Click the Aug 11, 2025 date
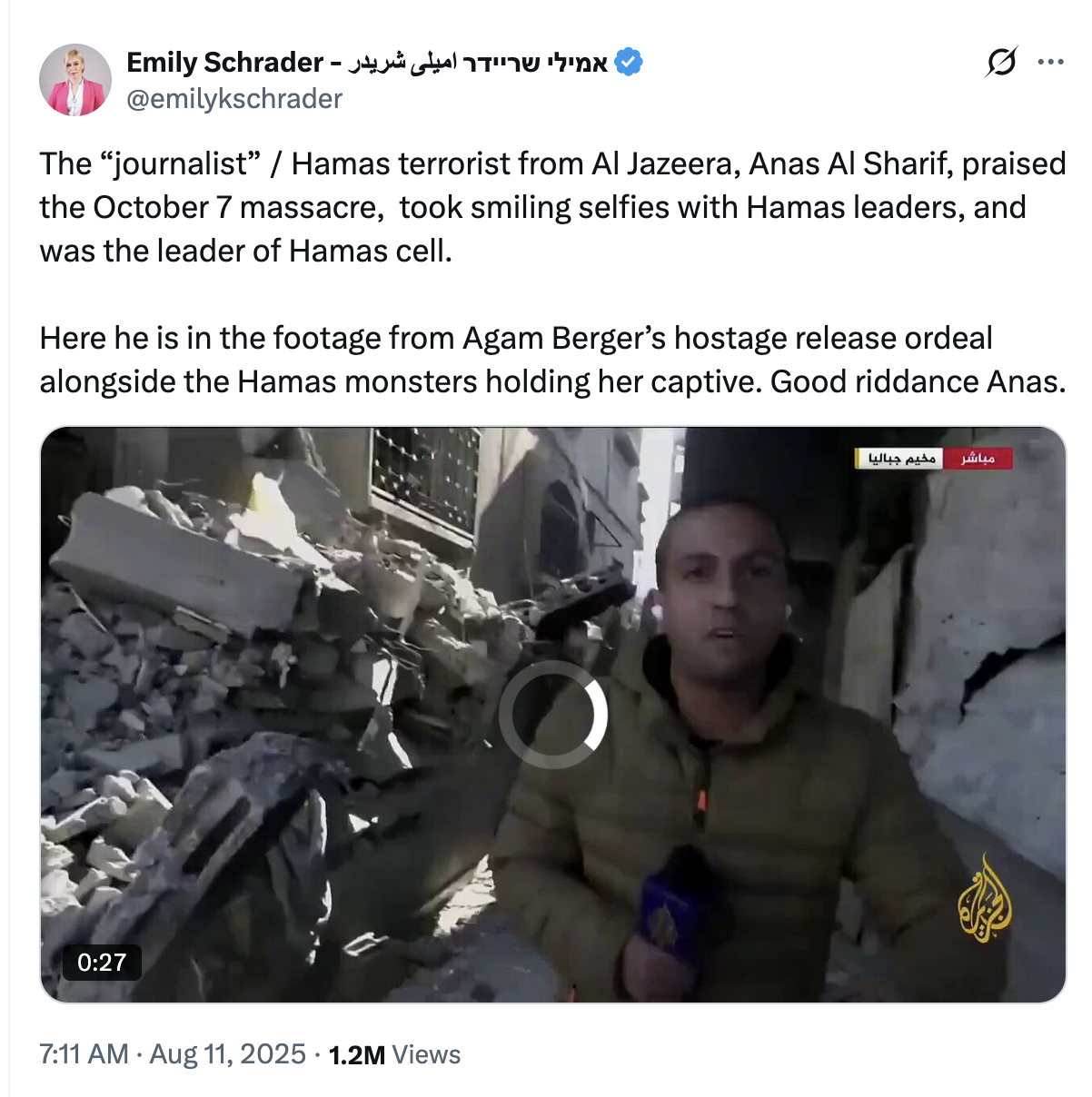This screenshot has width=1092, height=1097. [228, 1054]
